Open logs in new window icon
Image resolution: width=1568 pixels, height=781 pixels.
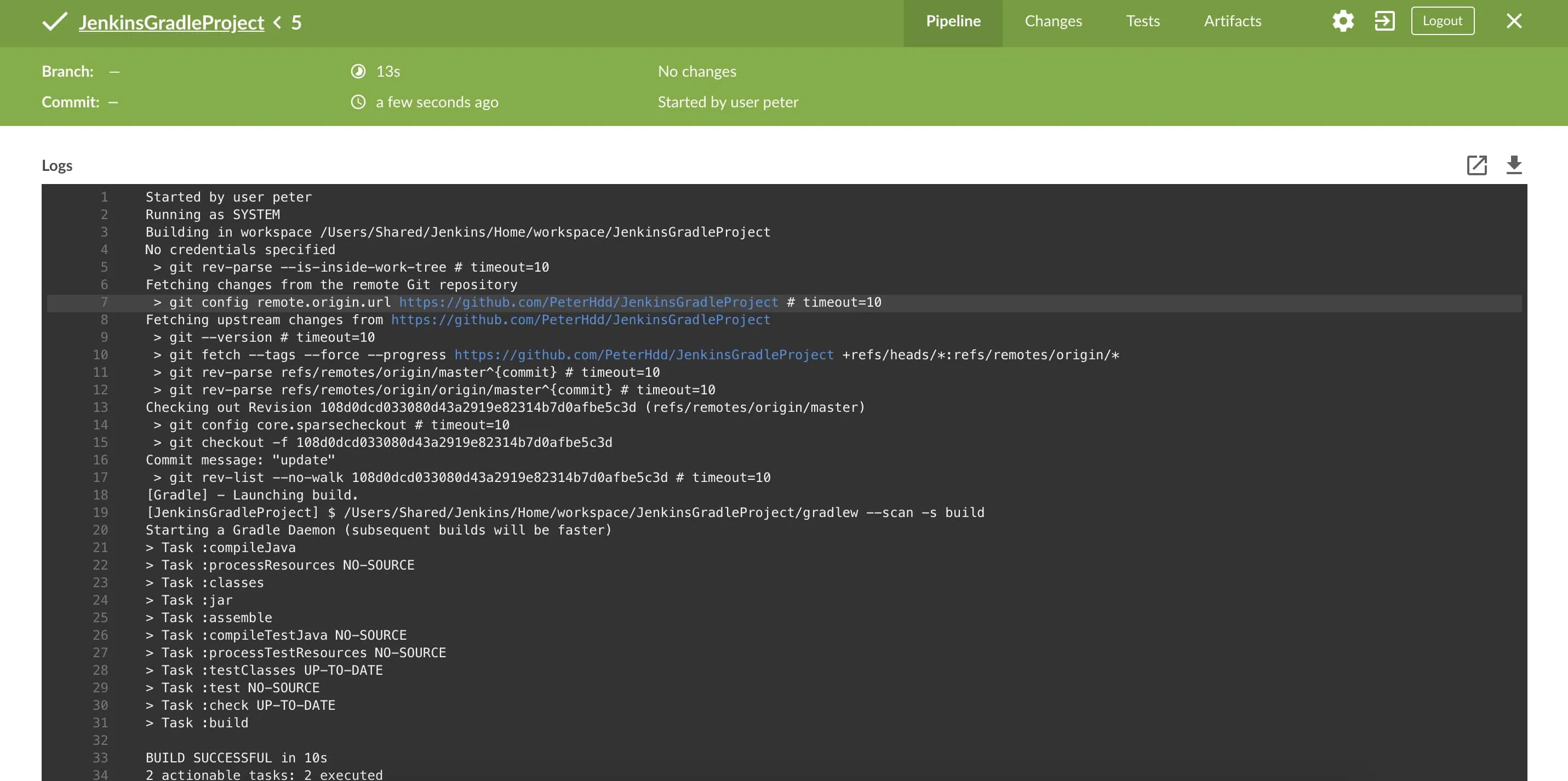1477,165
